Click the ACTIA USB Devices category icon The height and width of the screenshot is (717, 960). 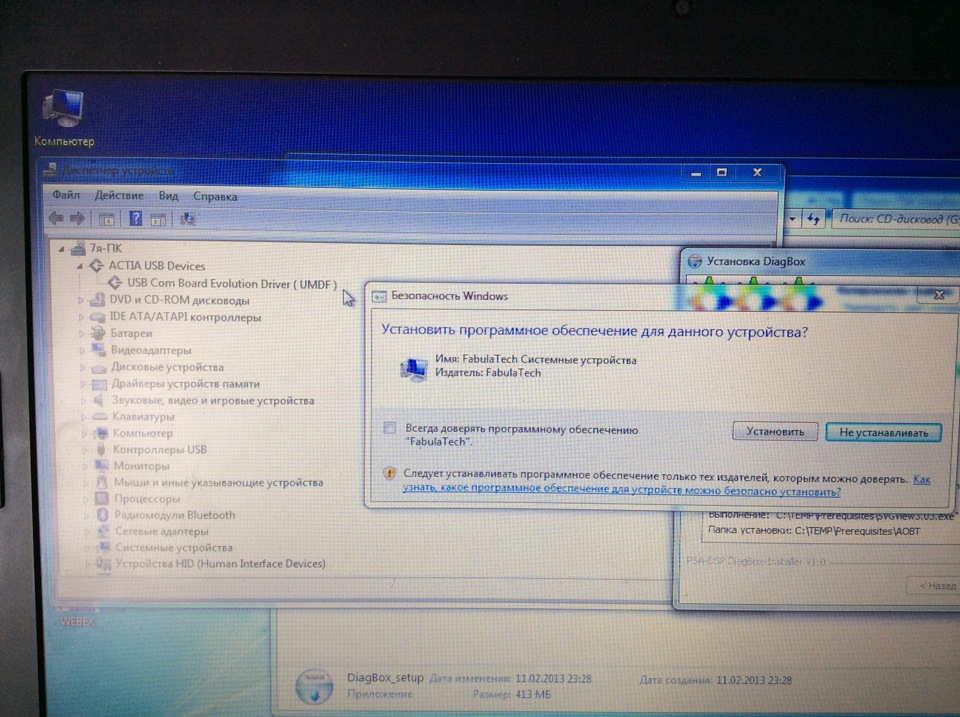[x=96, y=266]
